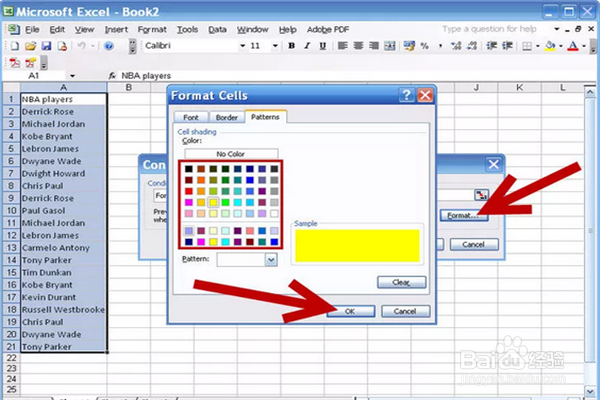The width and height of the screenshot is (600, 400).
Task: Switch to the Font tab
Action: pos(191,118)
